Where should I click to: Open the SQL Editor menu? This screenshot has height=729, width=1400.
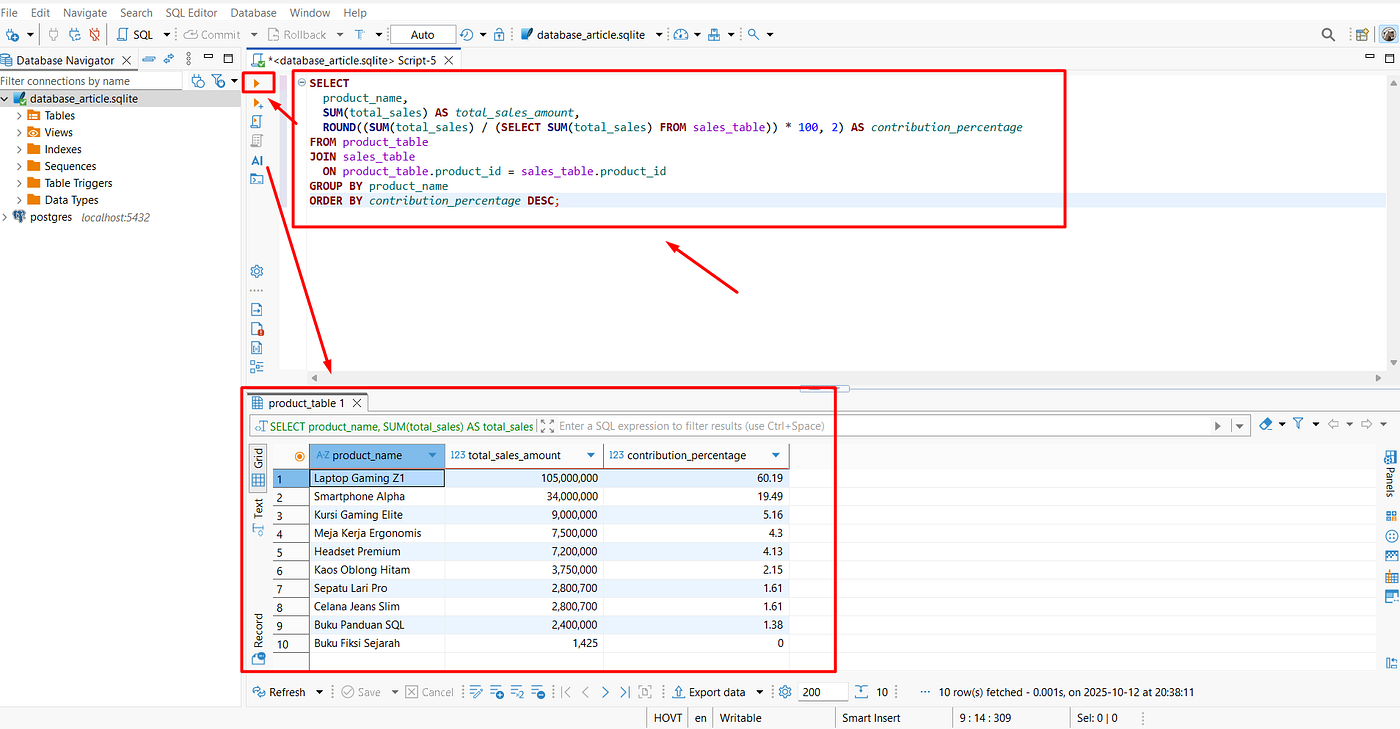191,13
